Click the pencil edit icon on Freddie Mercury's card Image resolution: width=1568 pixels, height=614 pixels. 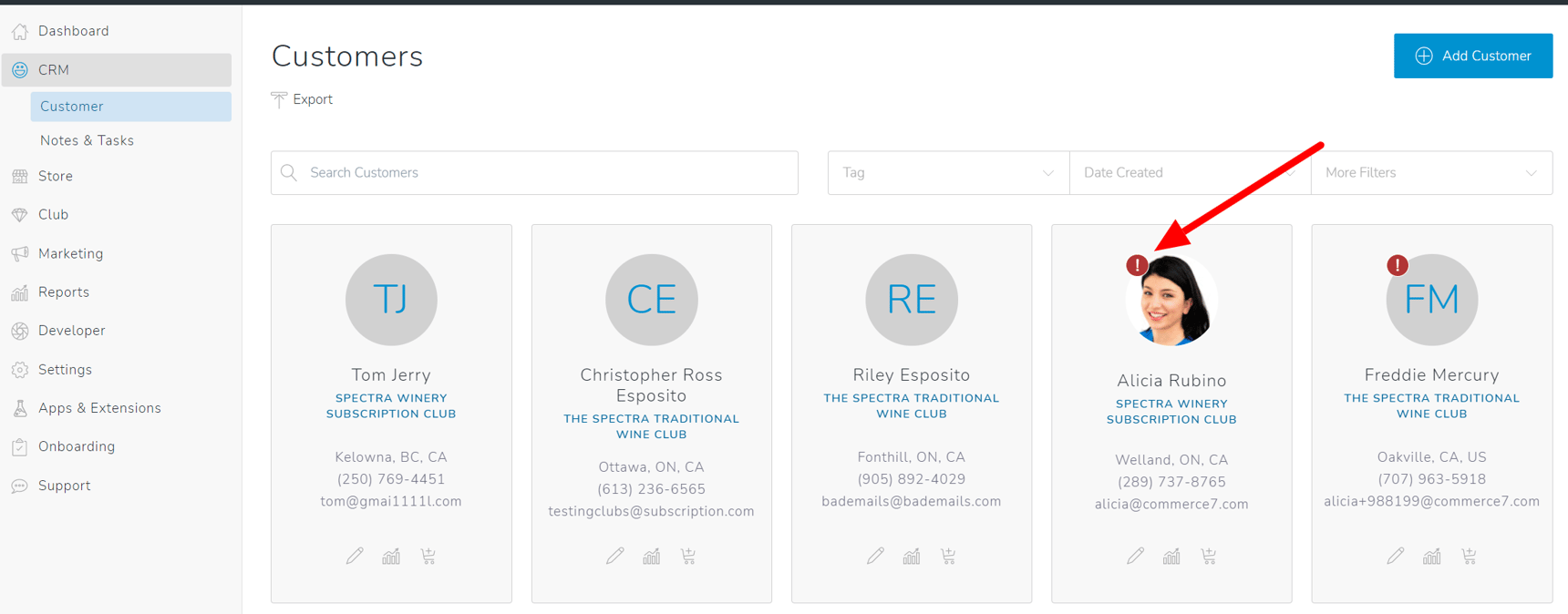click(x=1395, y=556)
